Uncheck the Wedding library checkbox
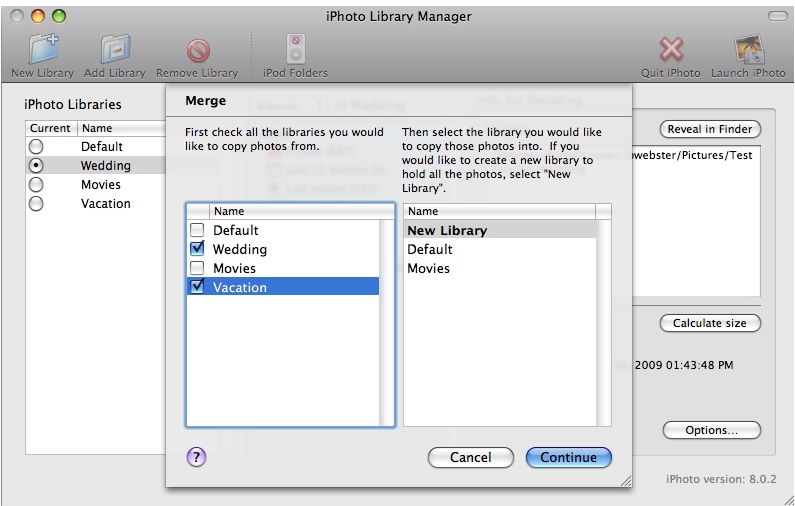This screenshot has height=506, width=795. pos(197,249)
